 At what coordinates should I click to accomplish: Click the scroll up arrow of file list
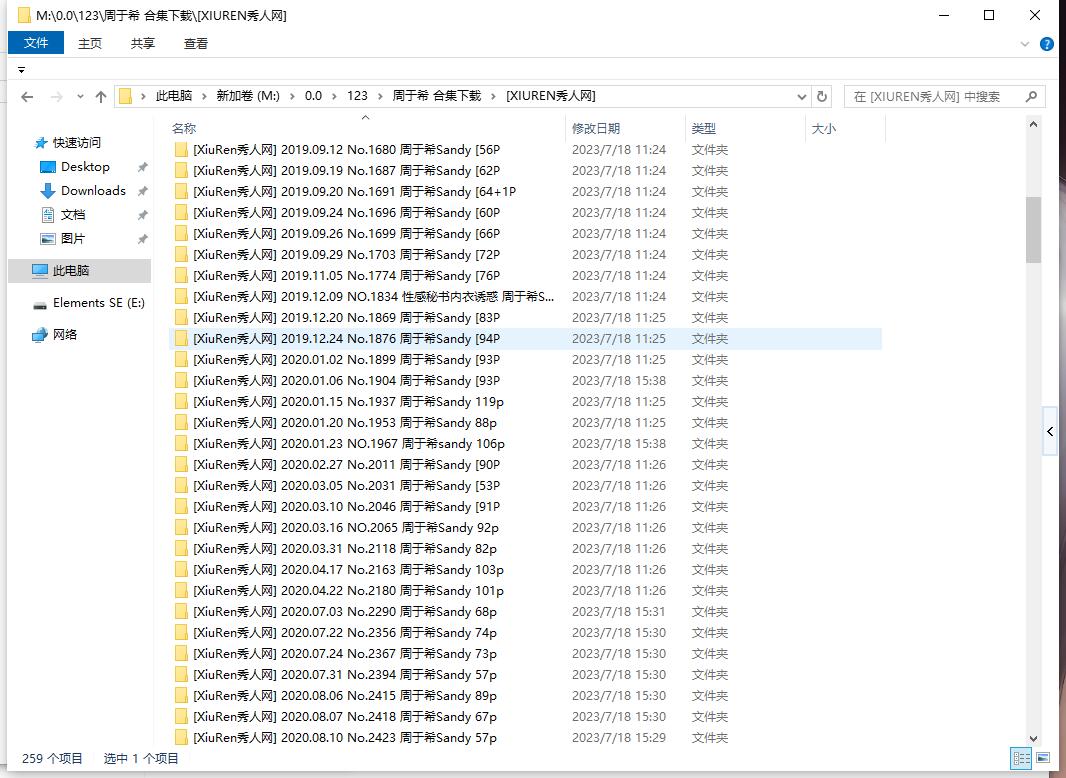(1033, 124)
